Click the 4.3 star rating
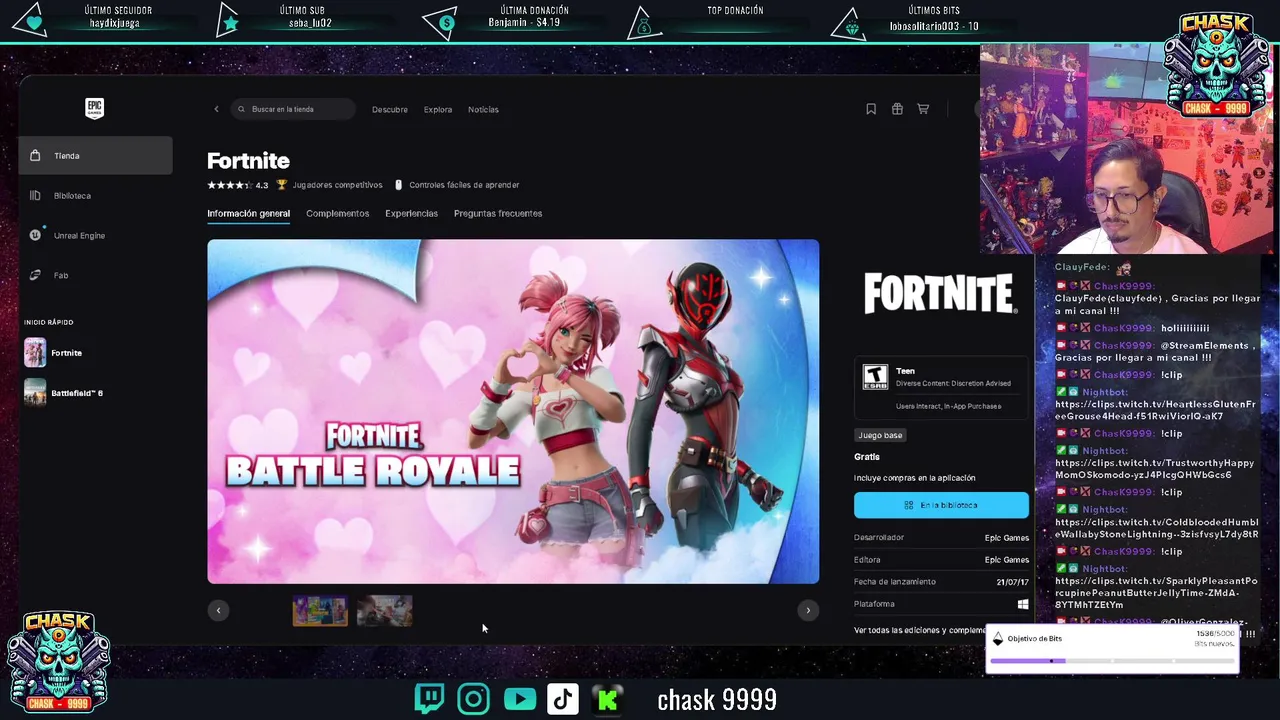 (237, 185)
